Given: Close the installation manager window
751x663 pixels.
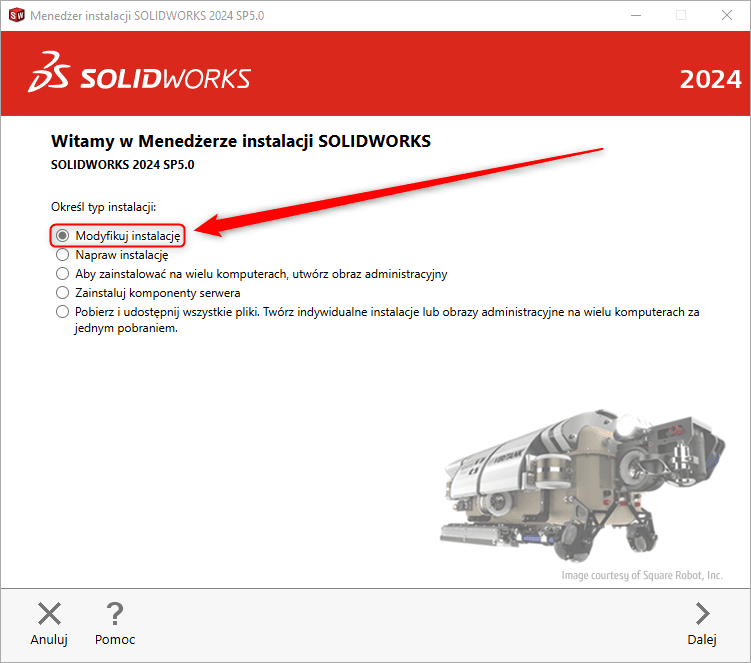Looking at the screenshot, I should [727, 15].
